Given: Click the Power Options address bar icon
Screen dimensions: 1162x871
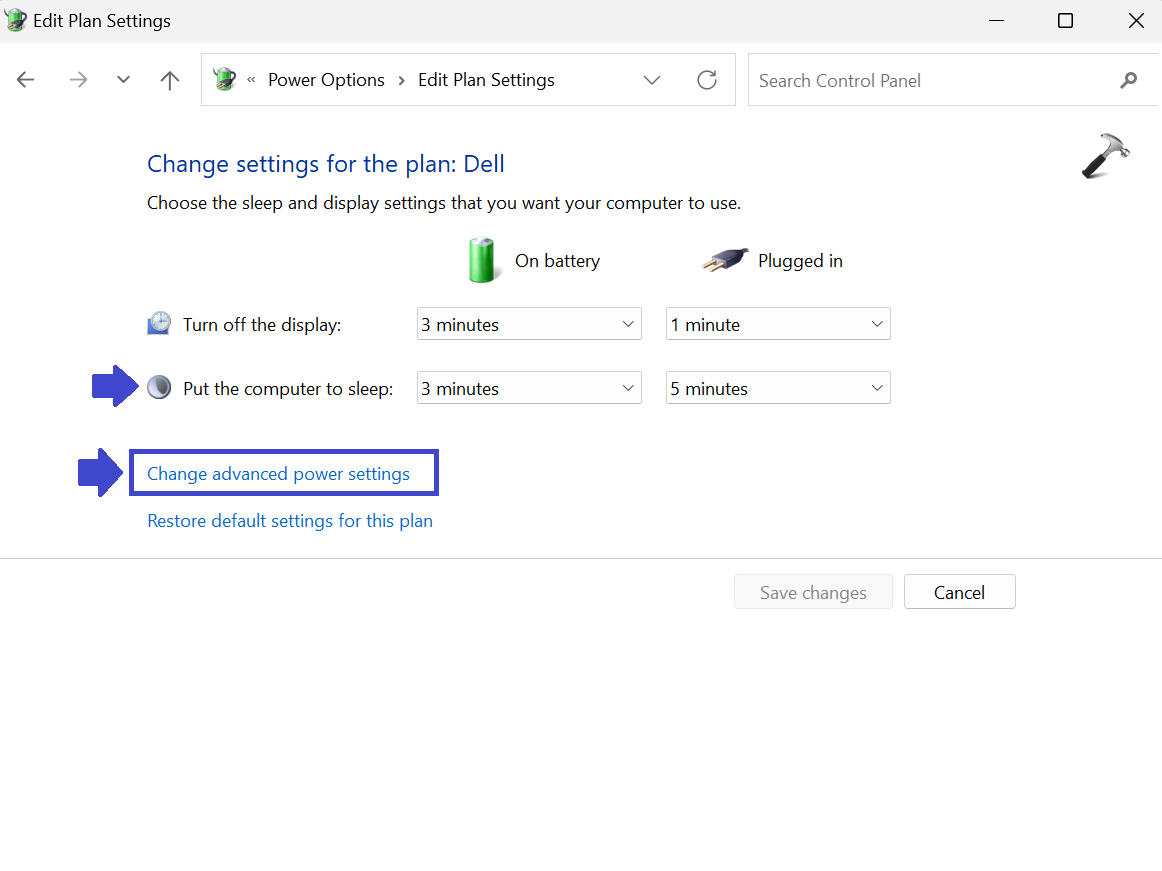Looking at the screenshot, I should click(x=225, y=80).
